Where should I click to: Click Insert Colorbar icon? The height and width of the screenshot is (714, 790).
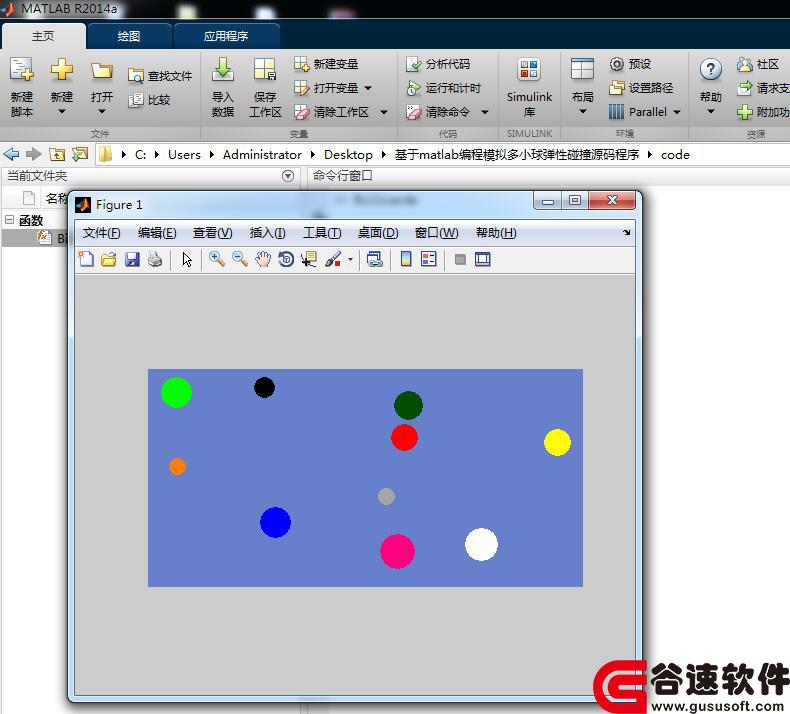pyautogui.click(x=406, y=259)
